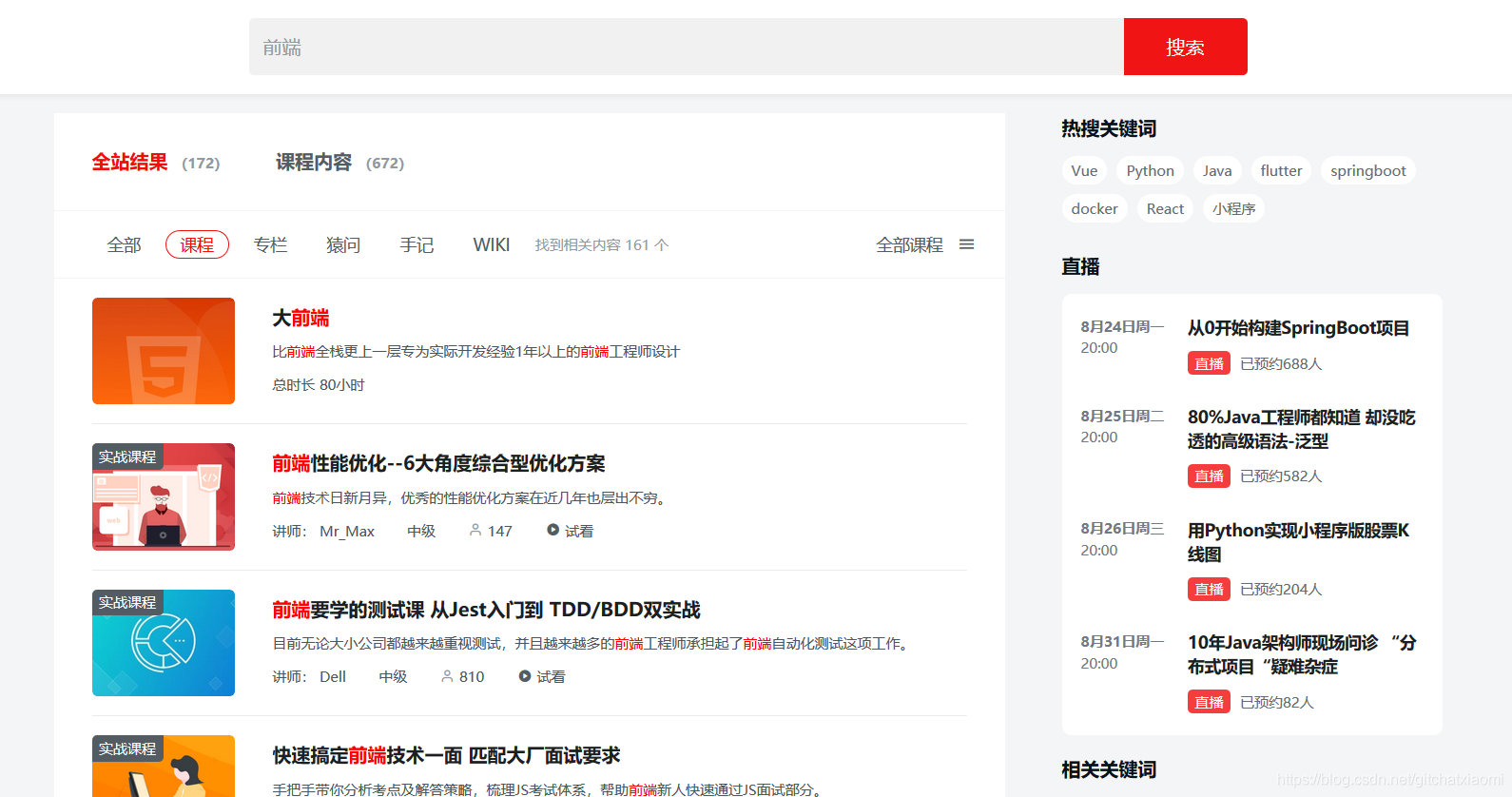Click the springboot hot keyword tag

pos(1367,170)
